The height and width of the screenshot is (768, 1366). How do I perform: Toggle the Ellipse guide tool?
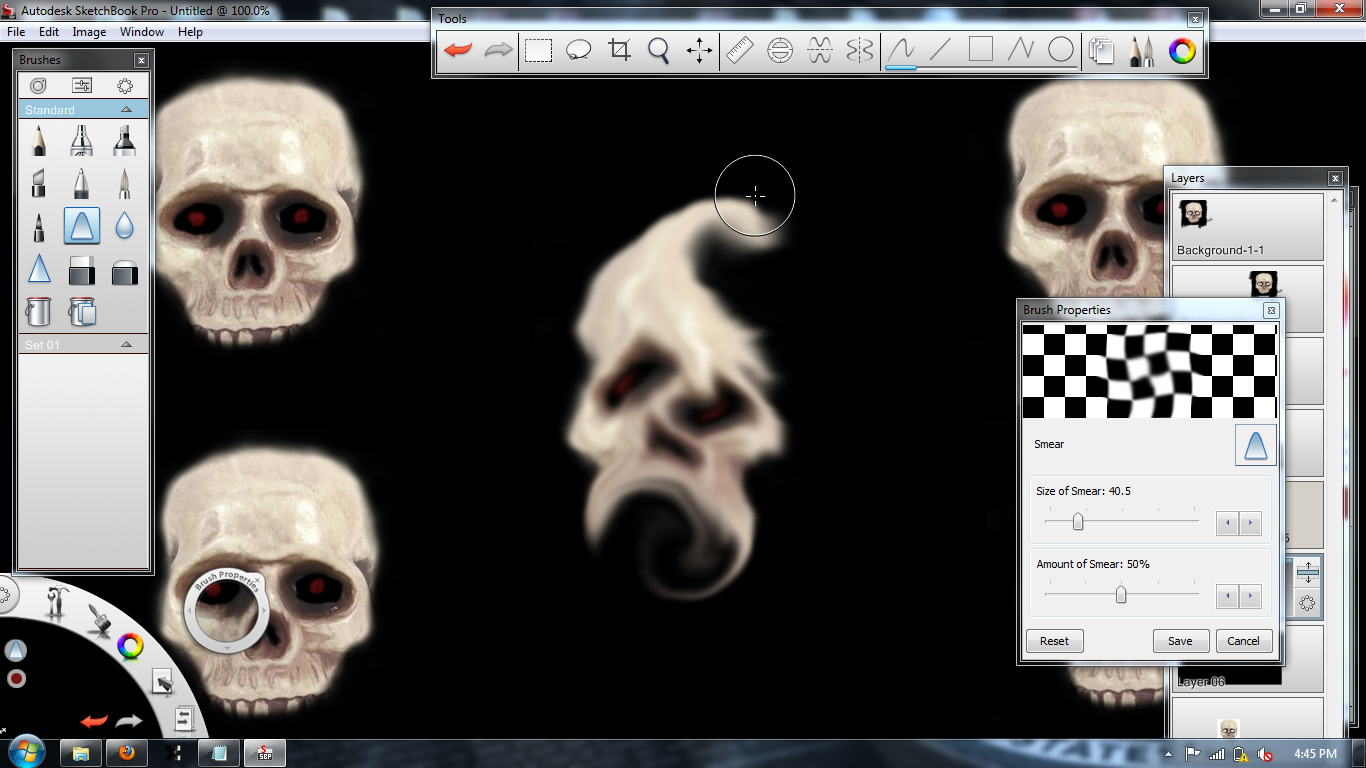pyautogui.click(x=780, y=50)
